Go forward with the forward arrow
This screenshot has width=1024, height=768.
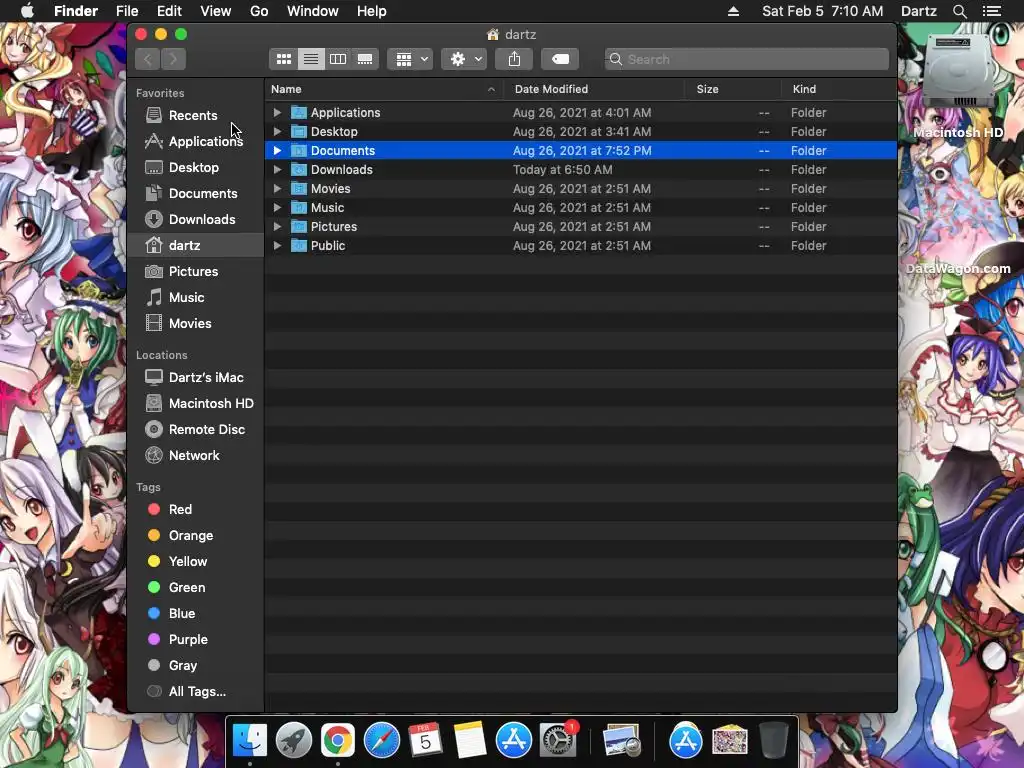coord(173,59)
